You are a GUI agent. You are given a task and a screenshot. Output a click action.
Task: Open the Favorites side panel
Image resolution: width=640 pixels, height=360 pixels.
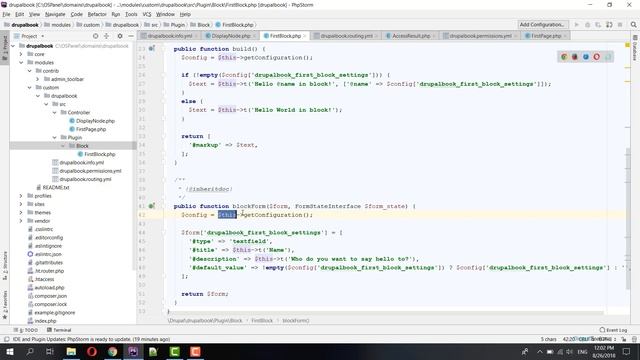(x=5, y=305)
